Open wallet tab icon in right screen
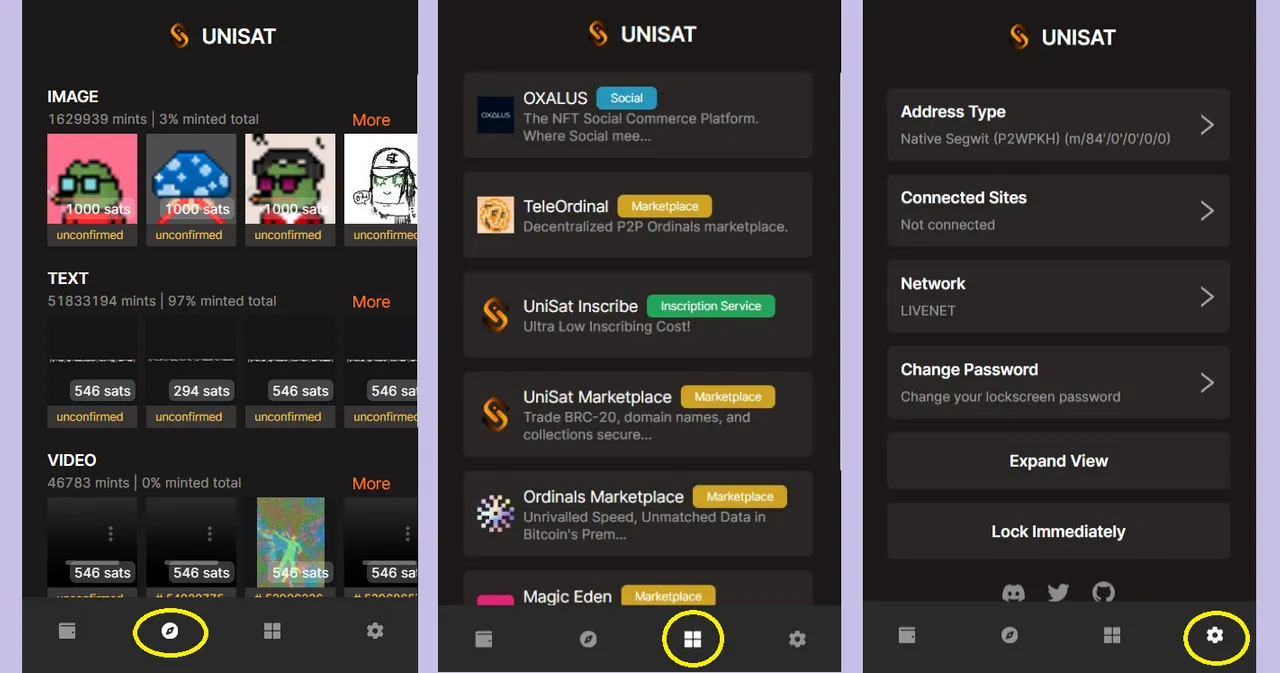1280x673 pixels. click(x=907, y=635)
